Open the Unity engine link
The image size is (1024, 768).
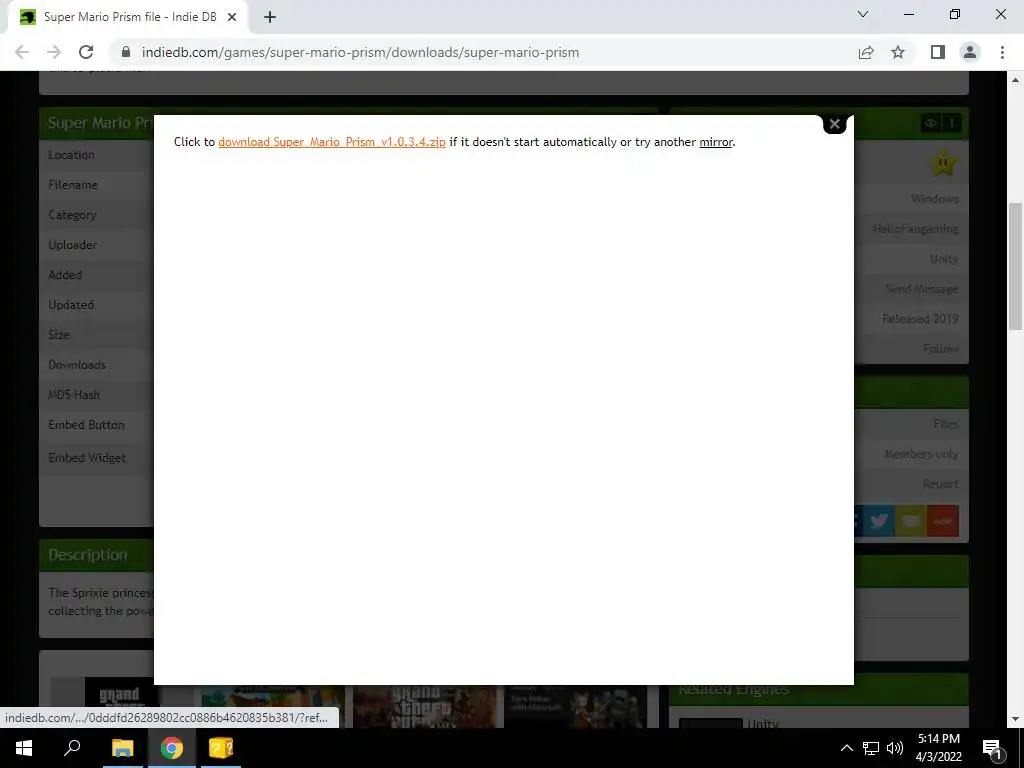coord(944,259)
